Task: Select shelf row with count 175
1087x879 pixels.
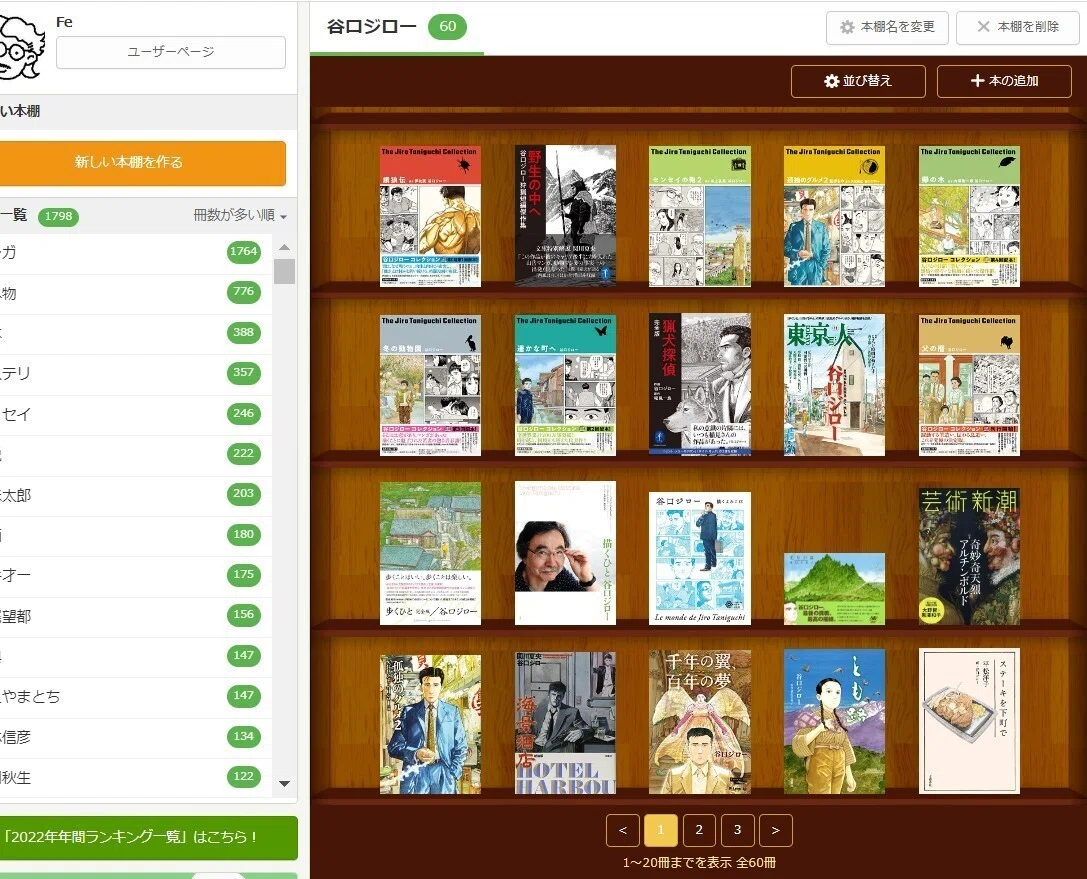Action: coord(135,575)
